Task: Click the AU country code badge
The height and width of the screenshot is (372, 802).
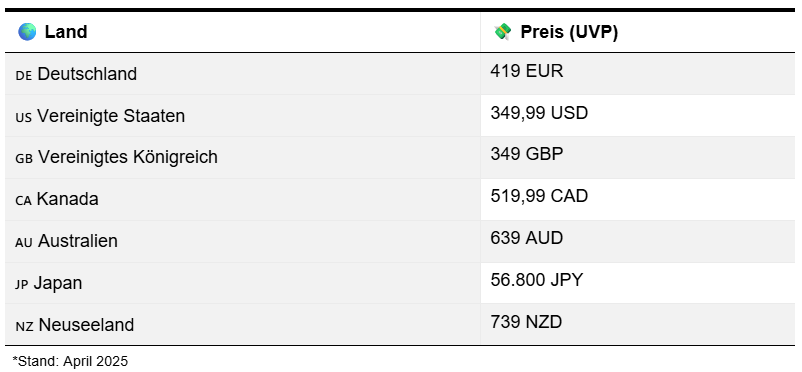Action: [24, 242]
